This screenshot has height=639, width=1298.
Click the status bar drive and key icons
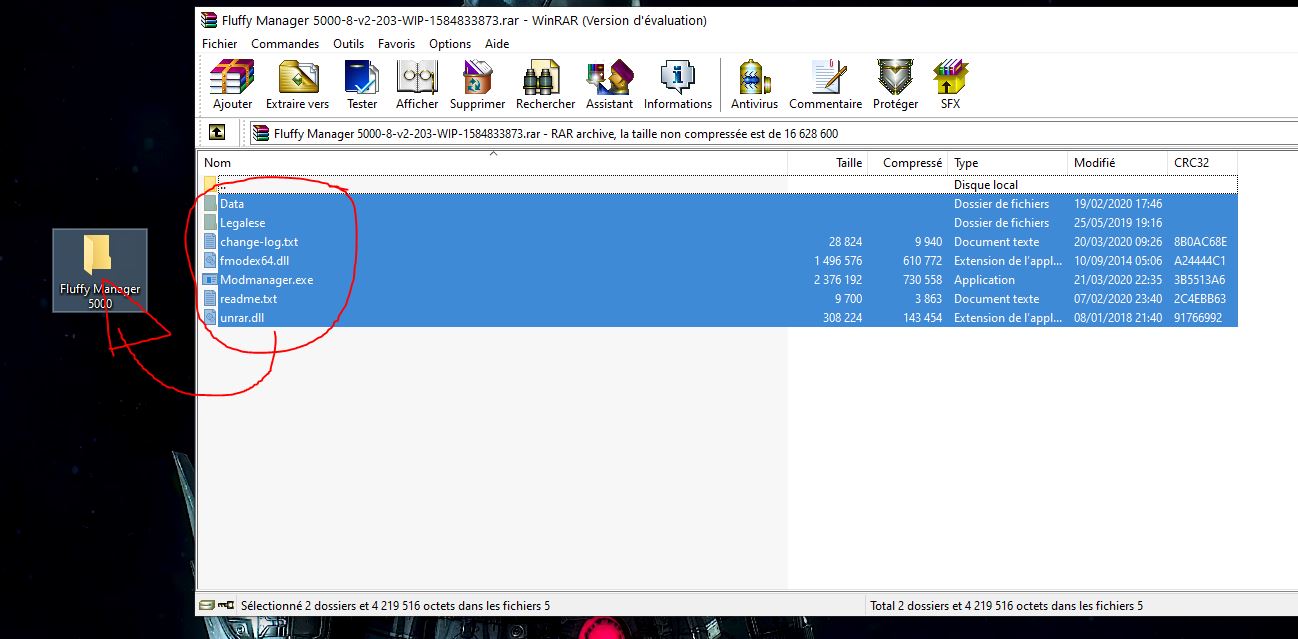pos(217,605)
